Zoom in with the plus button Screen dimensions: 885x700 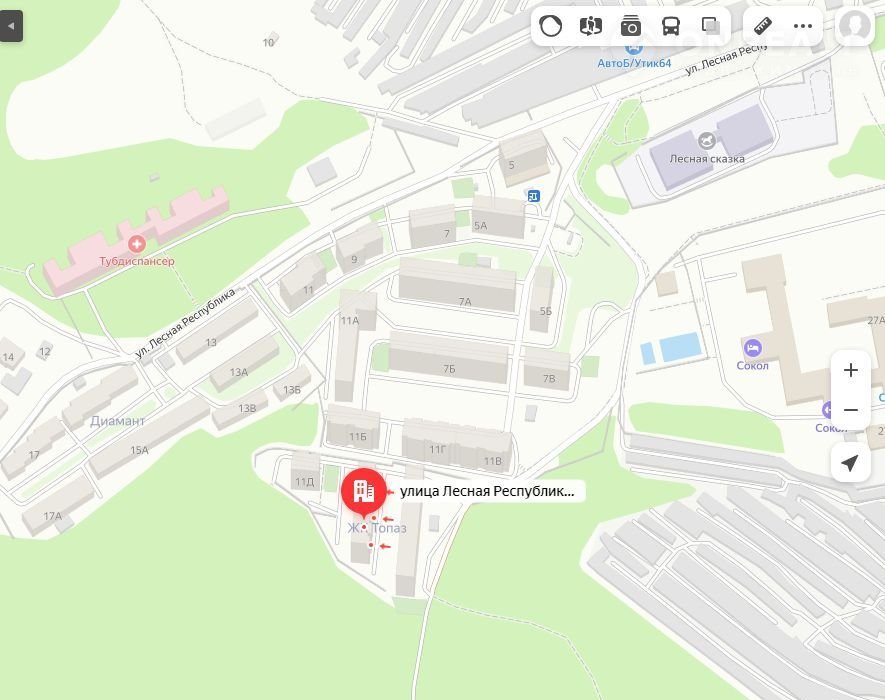tap(851, 370)
